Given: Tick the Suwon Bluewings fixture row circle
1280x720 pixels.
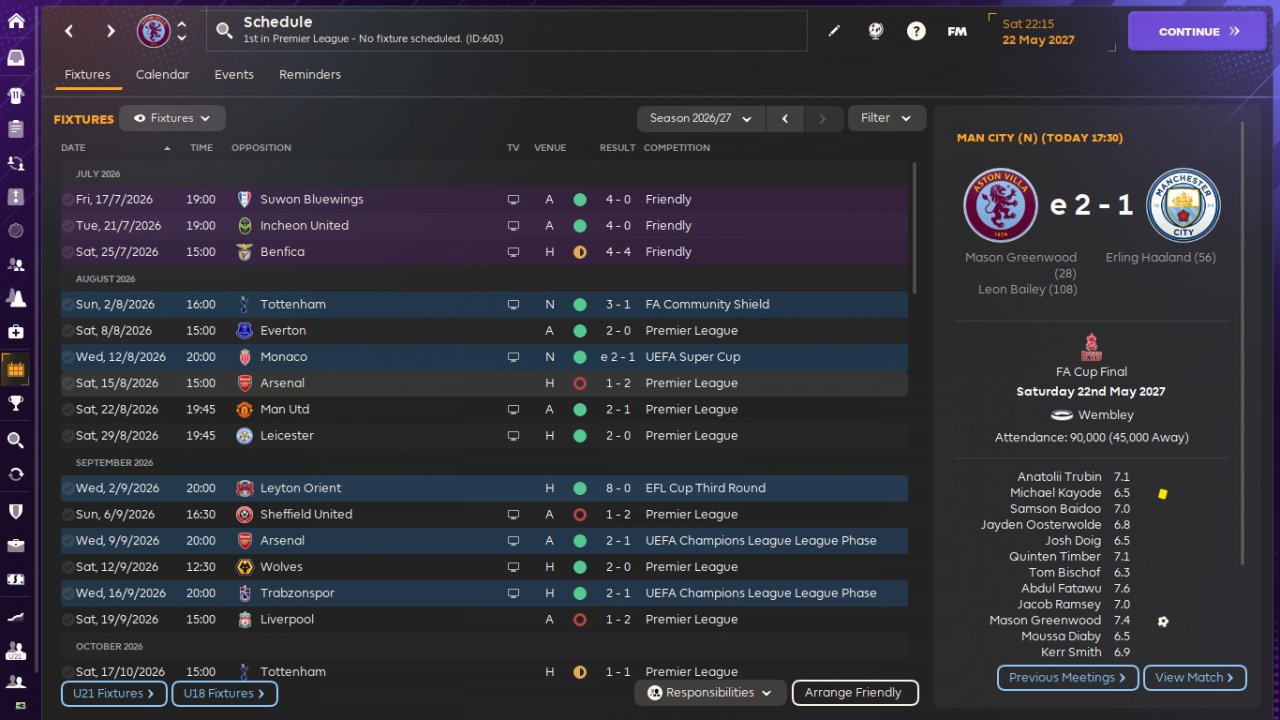Looking at the screenshot, I should pyautogui.click(x=68, y=200).
